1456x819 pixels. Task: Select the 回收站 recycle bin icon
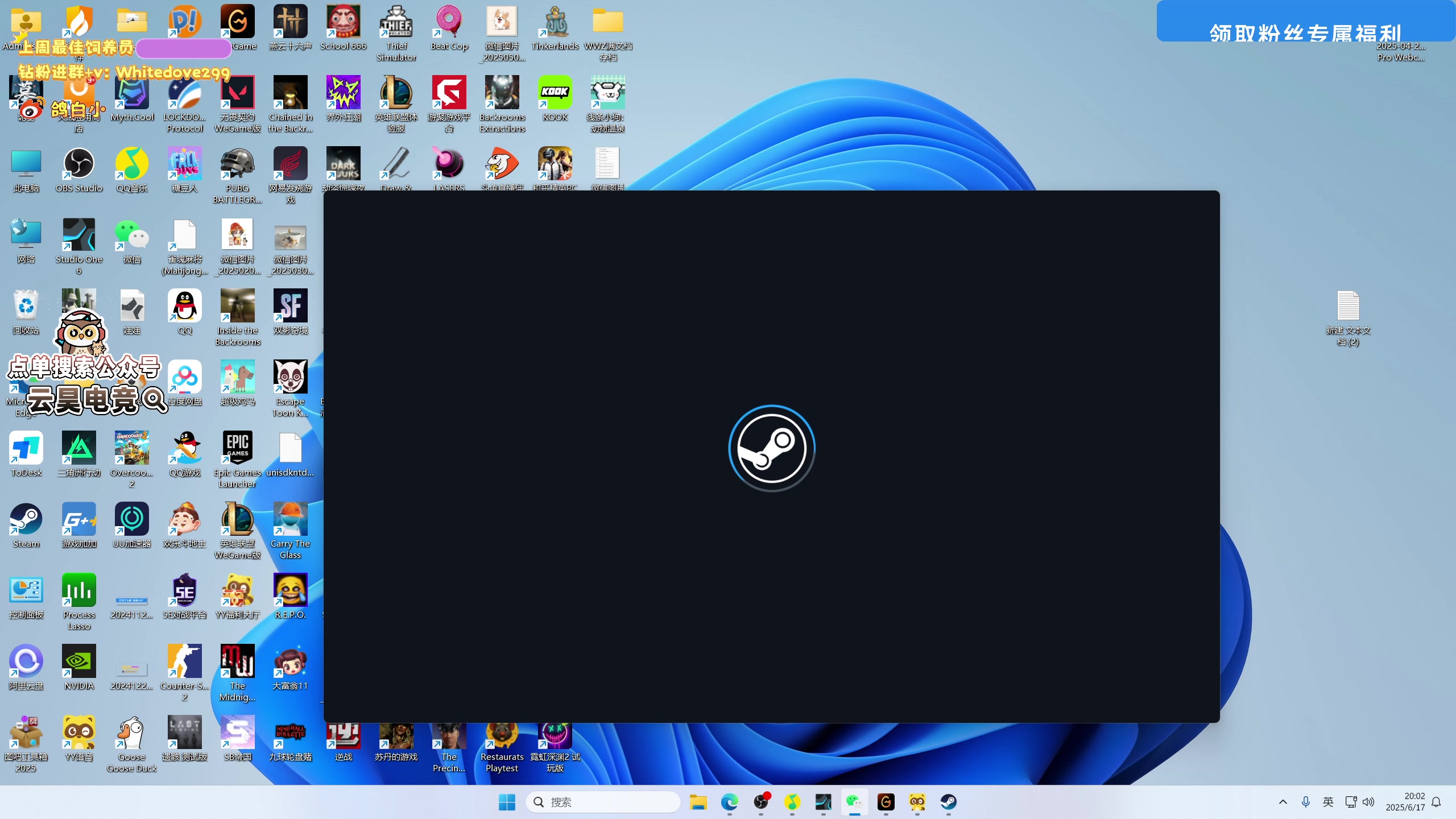[26, 312]
